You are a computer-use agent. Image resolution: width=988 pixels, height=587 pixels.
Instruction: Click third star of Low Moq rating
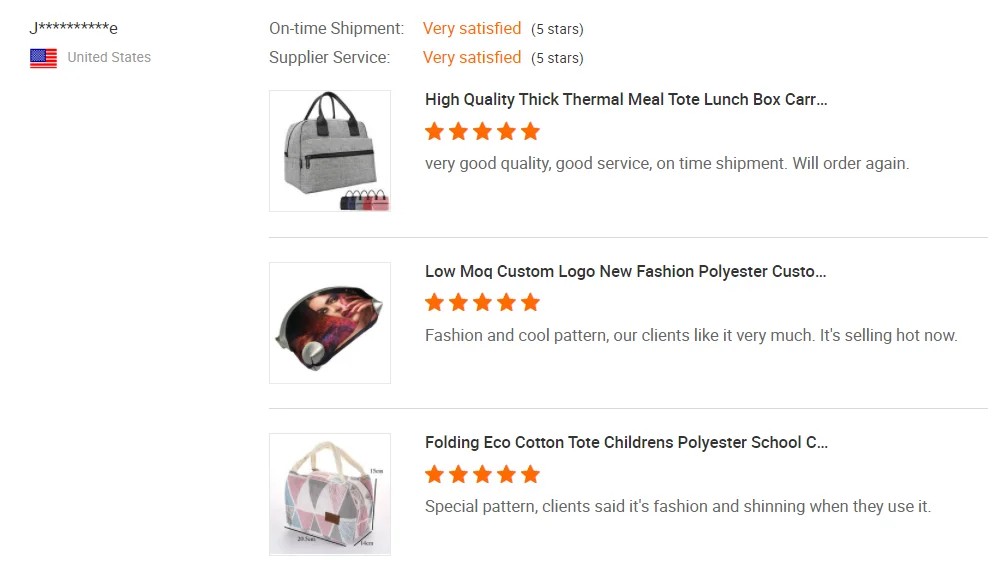[482, 302]
